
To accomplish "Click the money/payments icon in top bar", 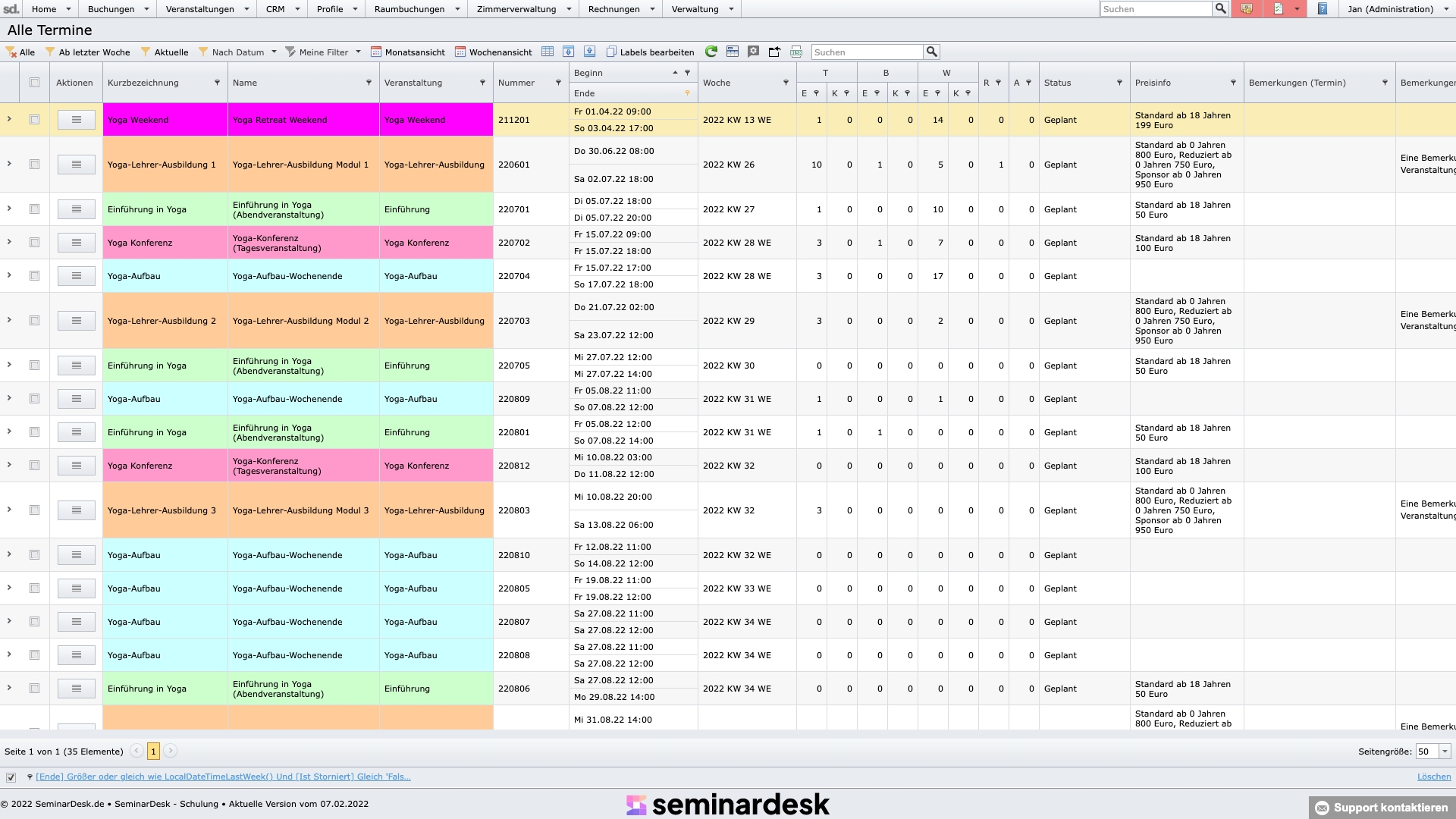I will (1247, 9).
